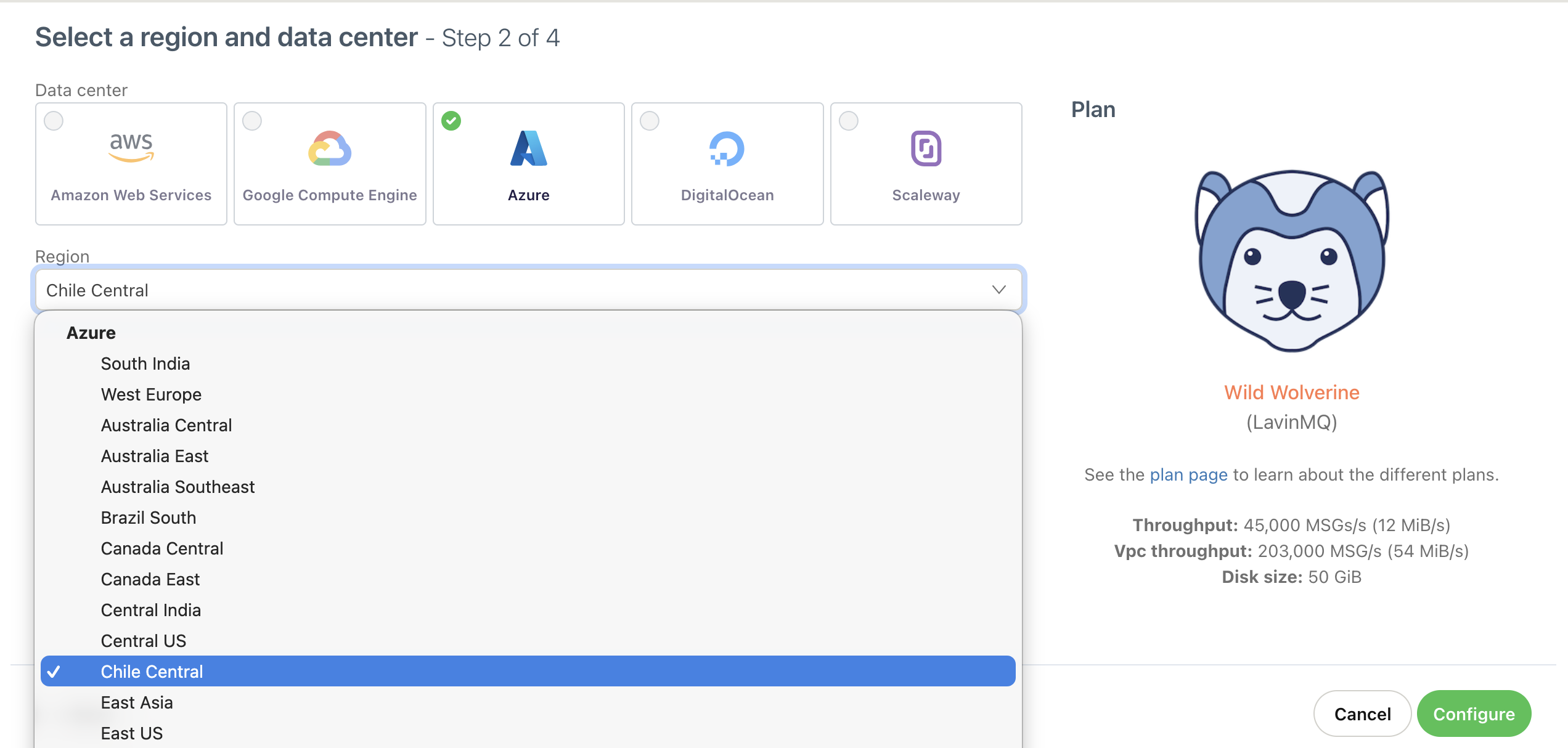Choose Brazil South from region list
1568x748 pixels.
coord(149,518)
